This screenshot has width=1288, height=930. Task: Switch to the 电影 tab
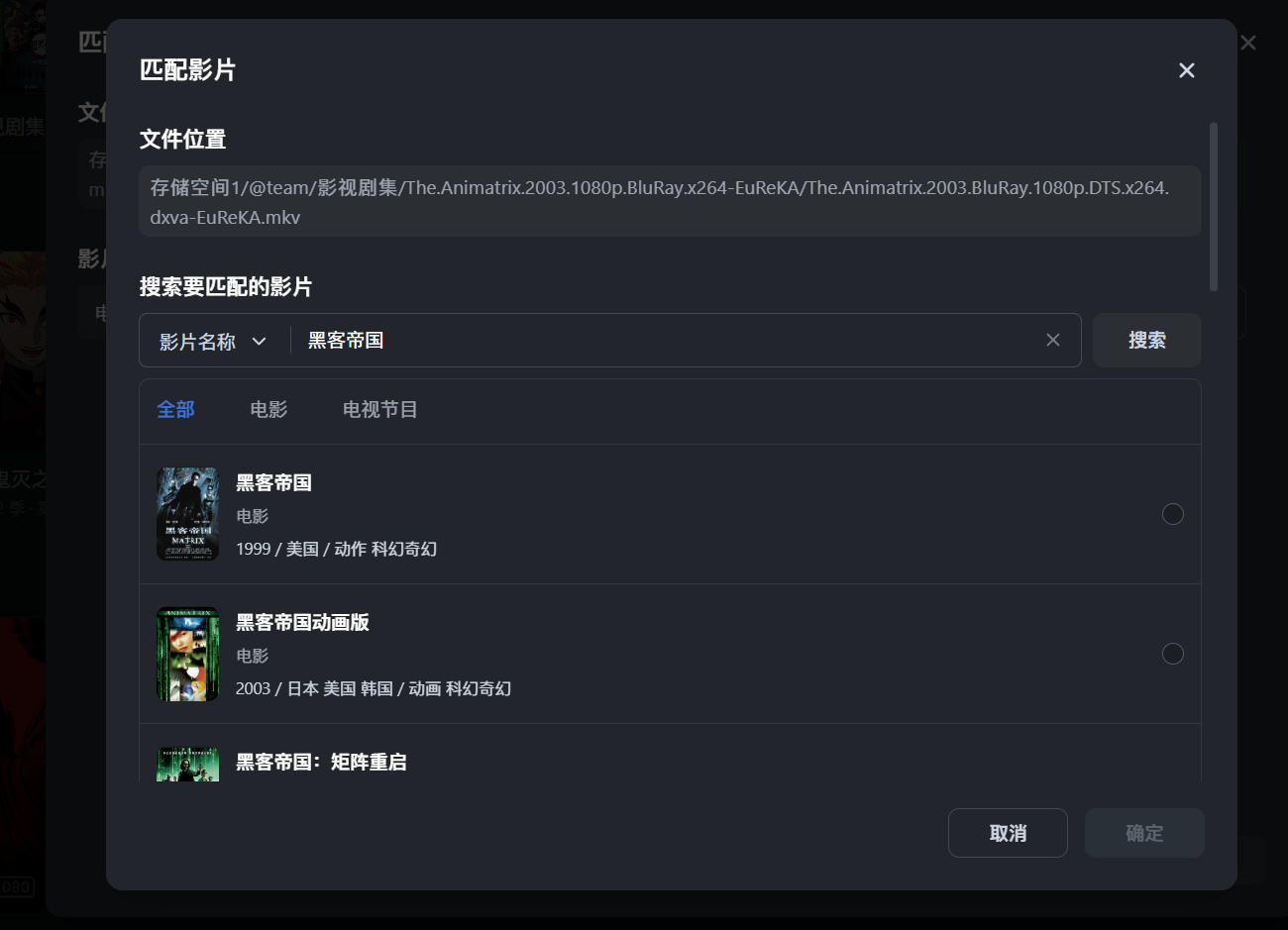(268, 409)
